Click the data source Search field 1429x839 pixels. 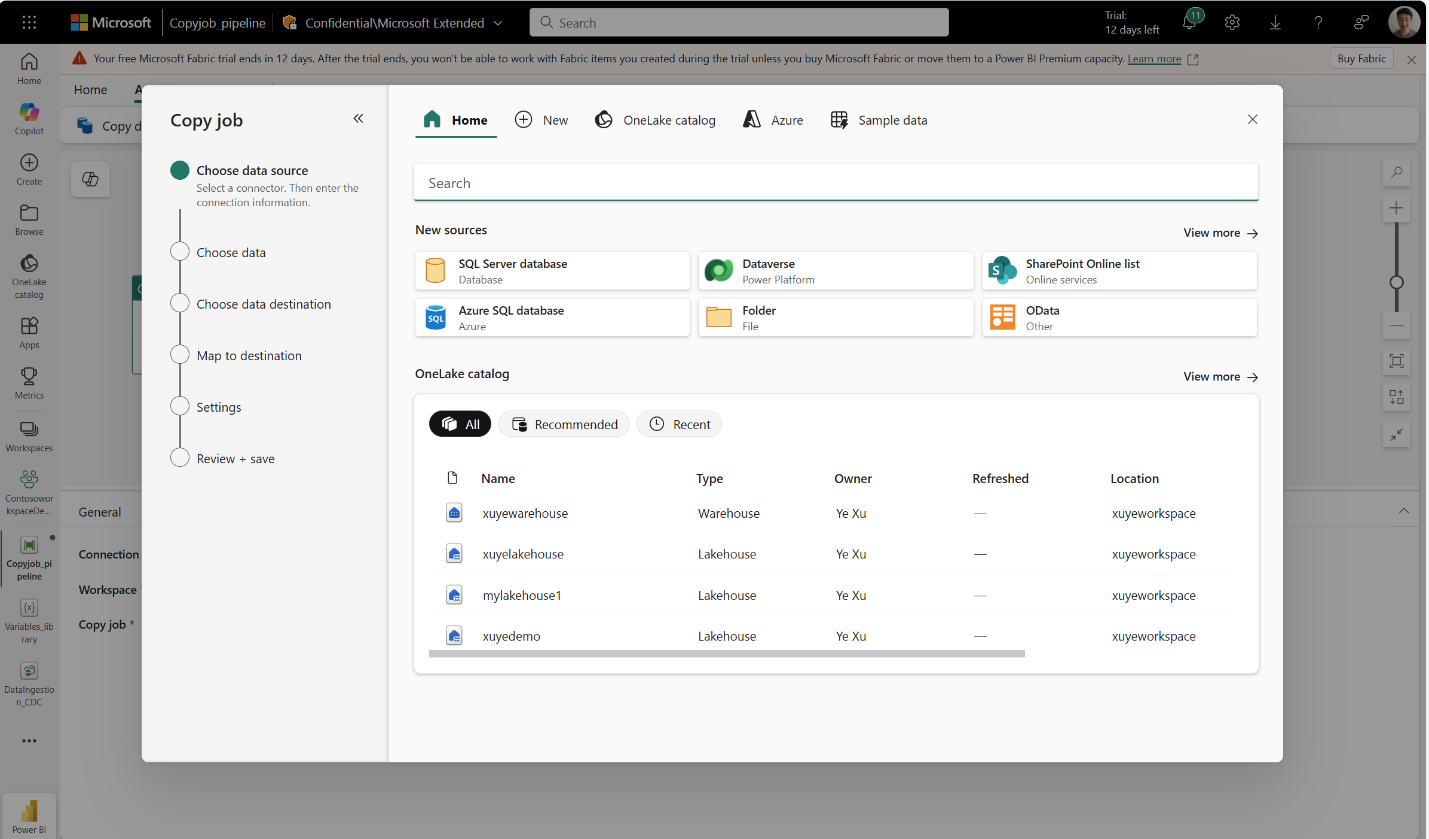pyautogui.click(x=835, y=183)
